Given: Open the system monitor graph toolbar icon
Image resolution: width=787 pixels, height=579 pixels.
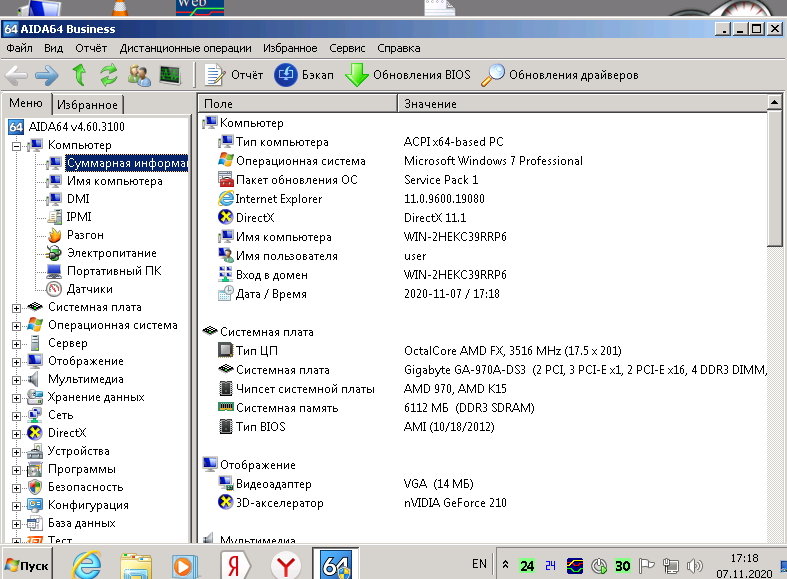Looking at the screenshot, I should [x=170, y=75].
